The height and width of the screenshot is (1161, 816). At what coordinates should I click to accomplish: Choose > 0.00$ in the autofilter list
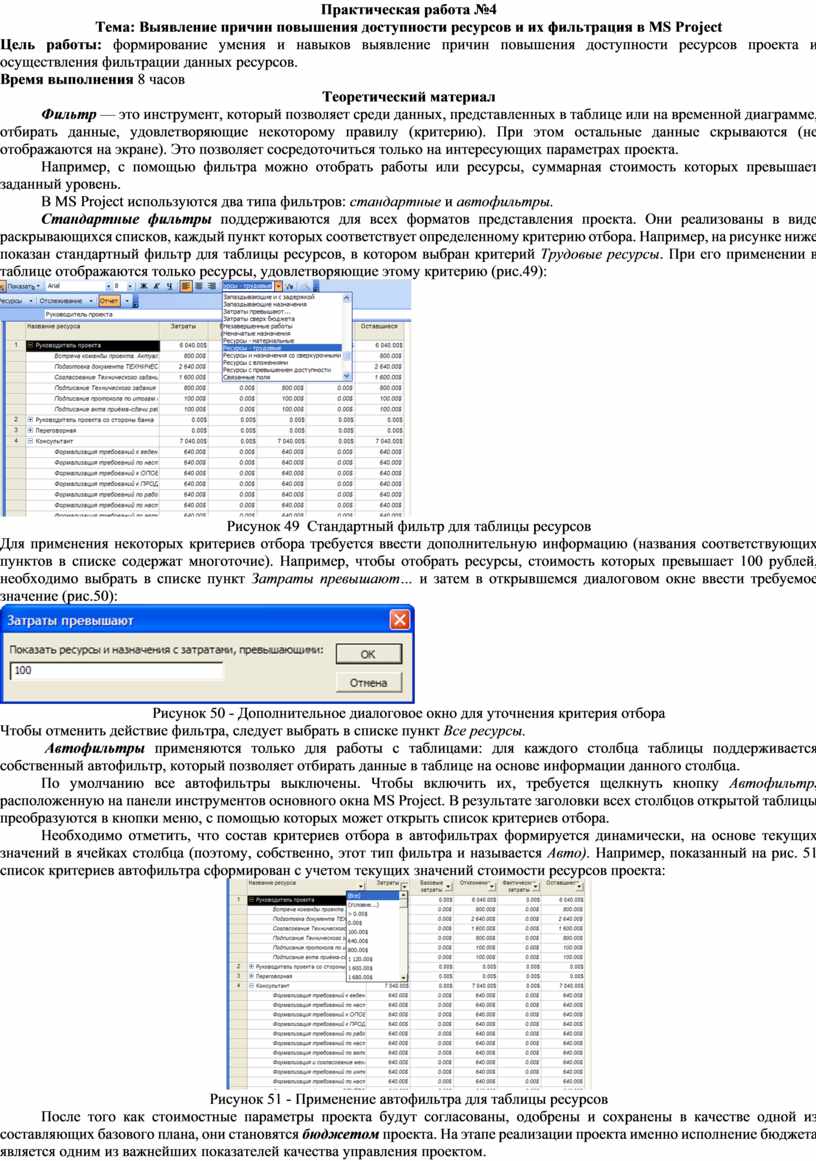pyautogui.click(x=372, y=914)
